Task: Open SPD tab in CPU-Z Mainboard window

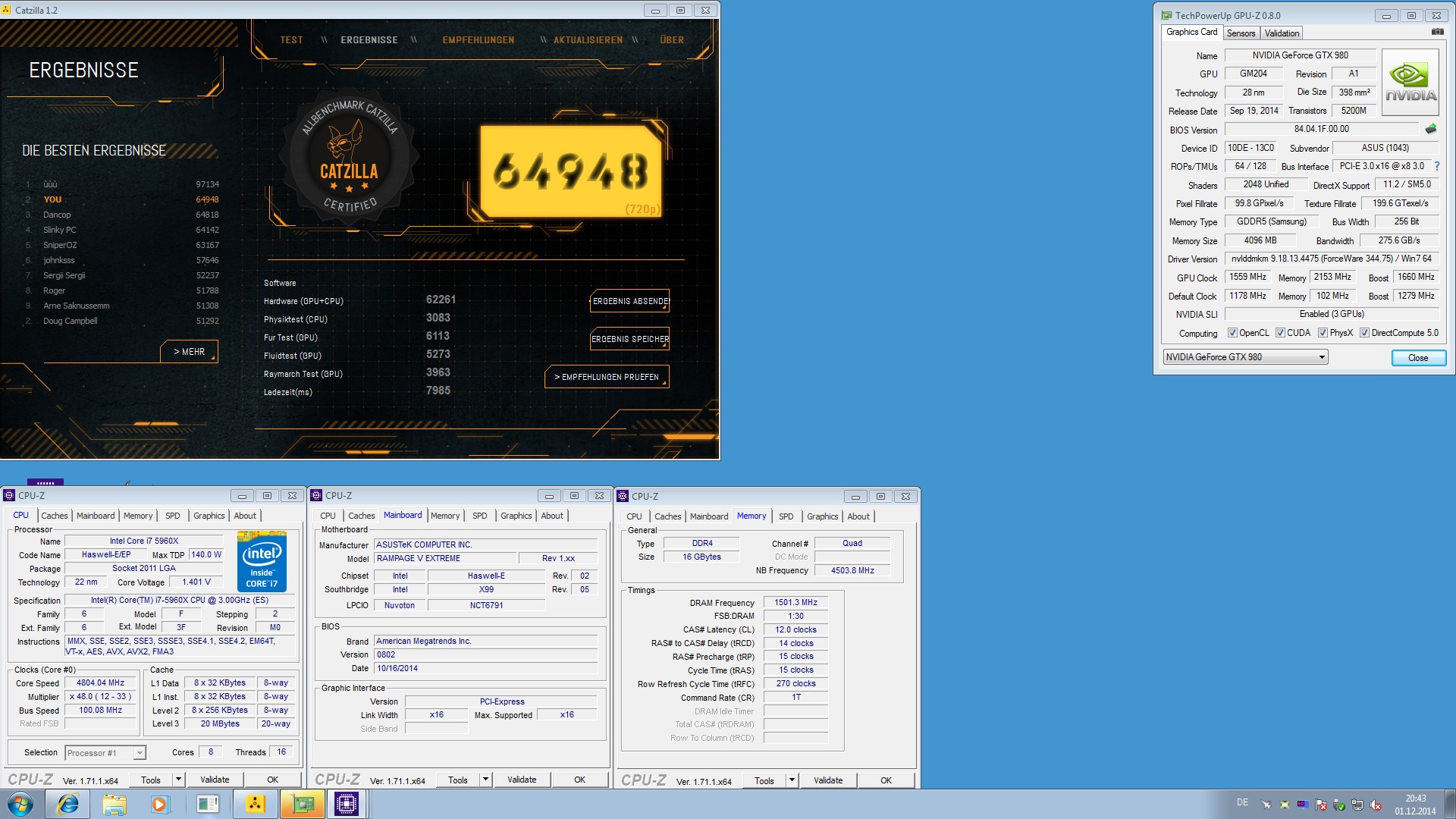Action: pos(480,516)
